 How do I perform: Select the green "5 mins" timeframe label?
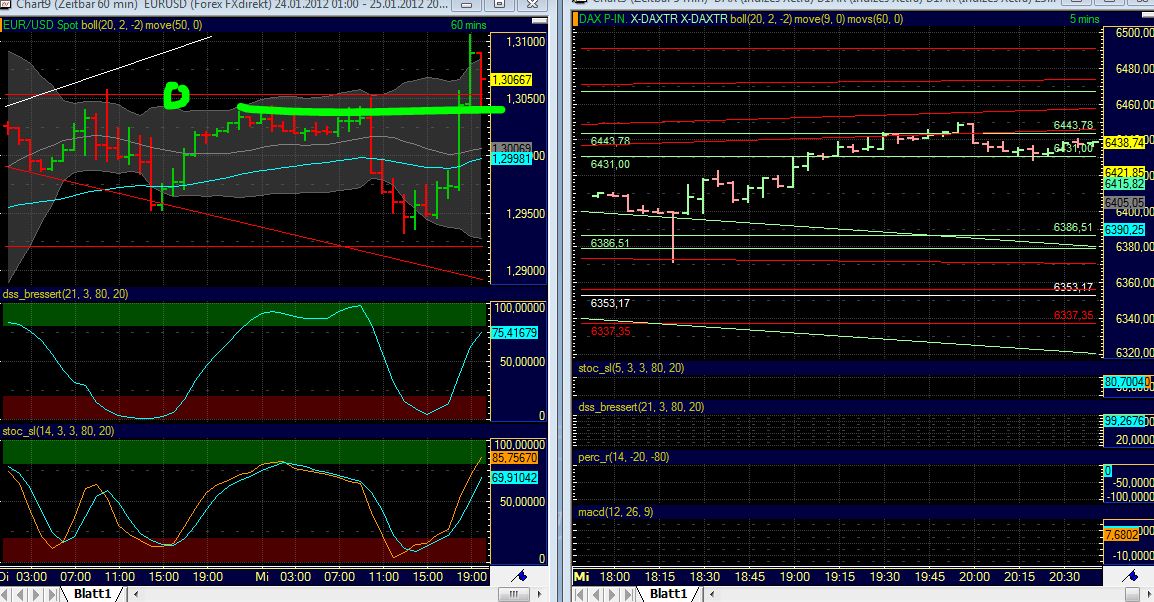pos(1085,20)
